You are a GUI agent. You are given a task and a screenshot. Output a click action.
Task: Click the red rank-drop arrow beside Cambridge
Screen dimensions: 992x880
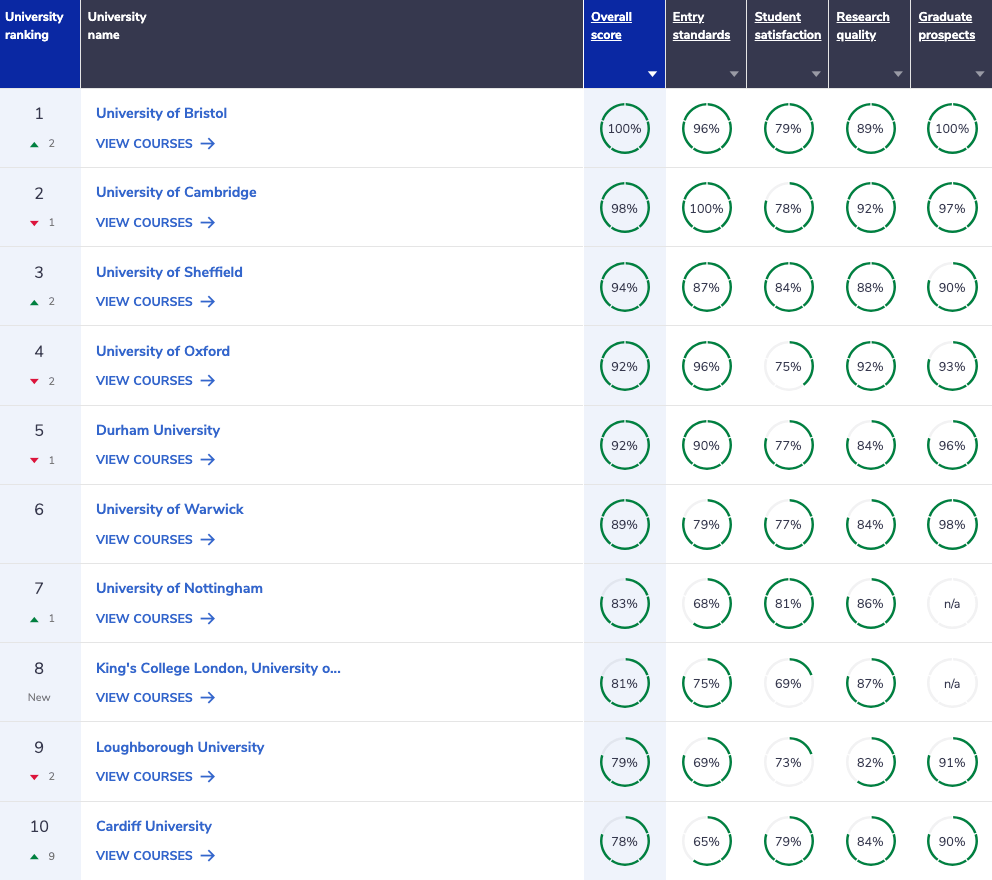33,222
